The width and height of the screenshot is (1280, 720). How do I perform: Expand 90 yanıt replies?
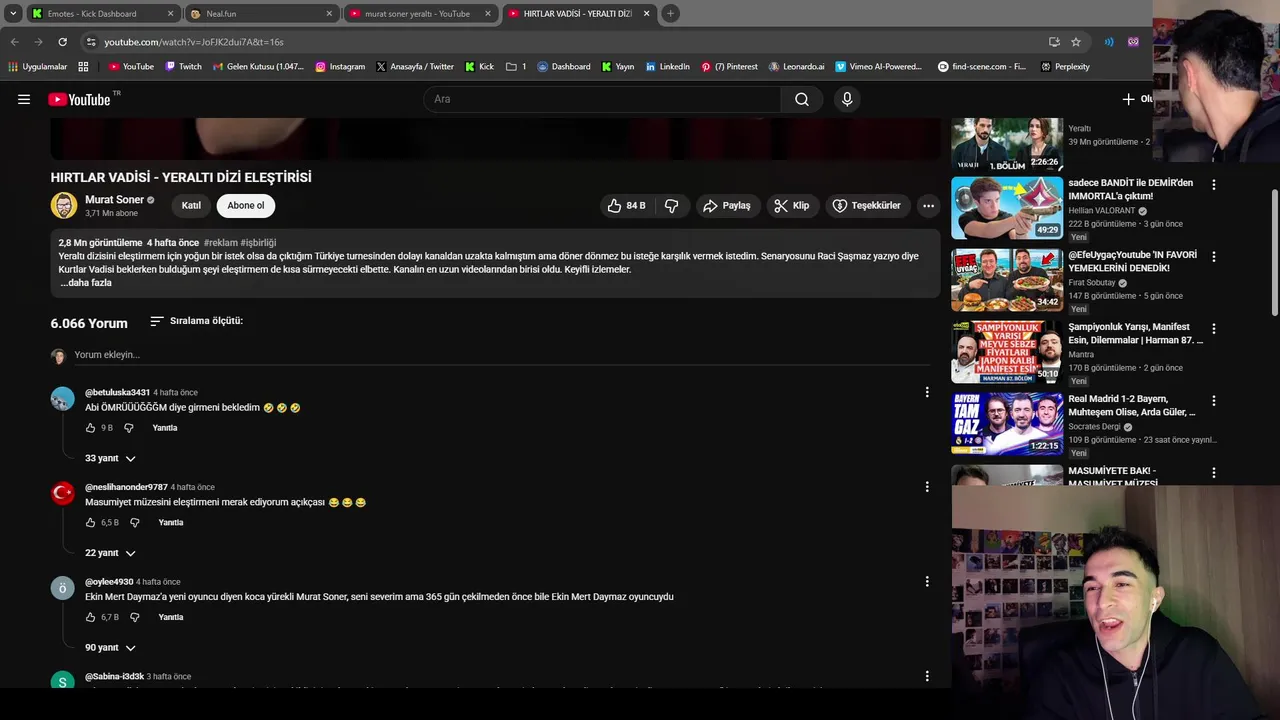click(110, 648)
